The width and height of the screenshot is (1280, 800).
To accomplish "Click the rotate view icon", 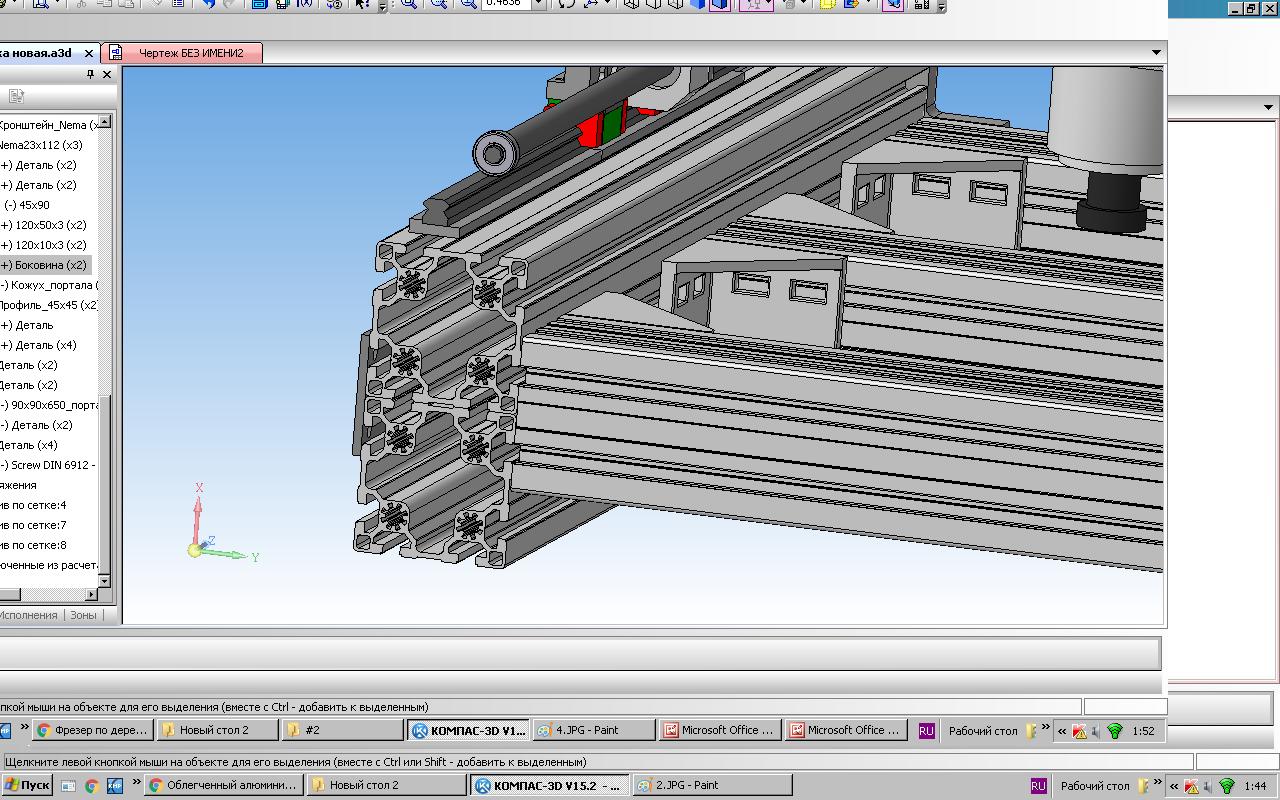I will (567, 4).
